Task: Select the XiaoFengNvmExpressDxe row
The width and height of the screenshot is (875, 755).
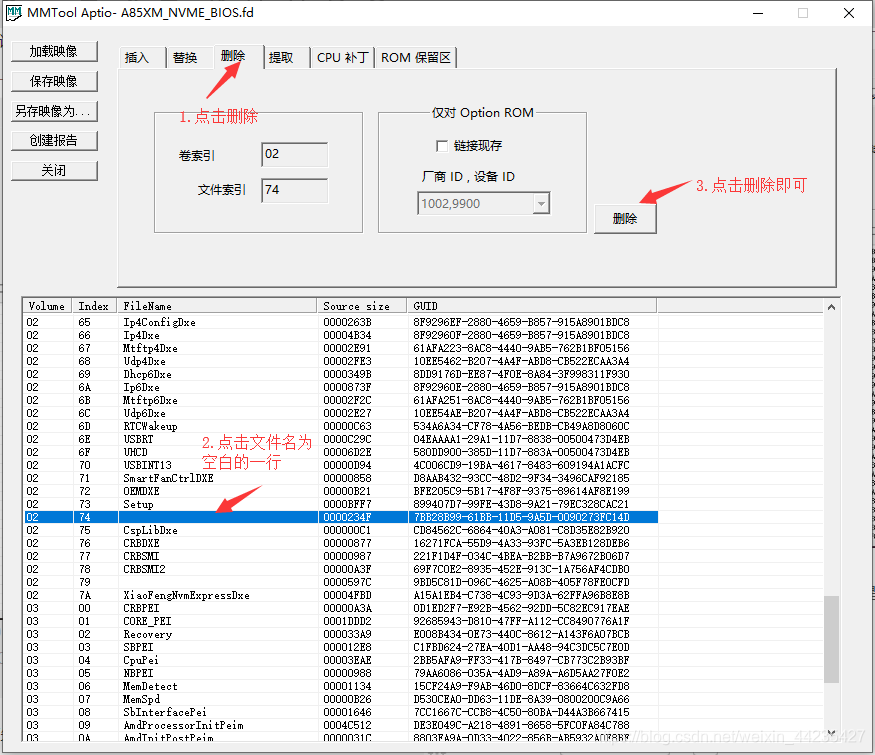Action: coord(341,595)
